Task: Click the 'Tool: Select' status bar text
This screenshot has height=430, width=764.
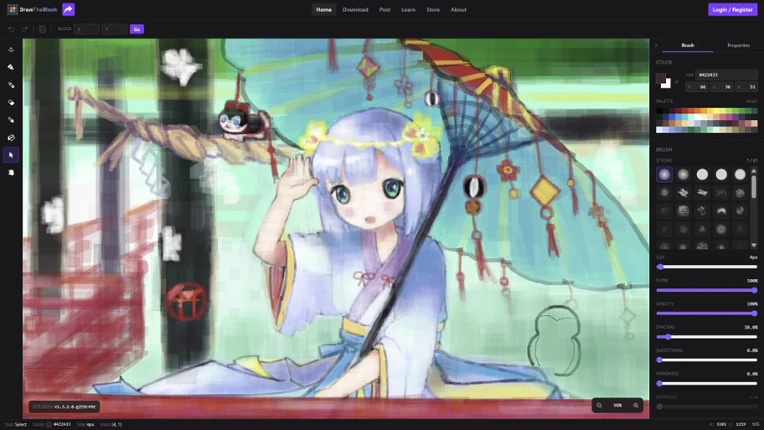Action: pos(17,425)
